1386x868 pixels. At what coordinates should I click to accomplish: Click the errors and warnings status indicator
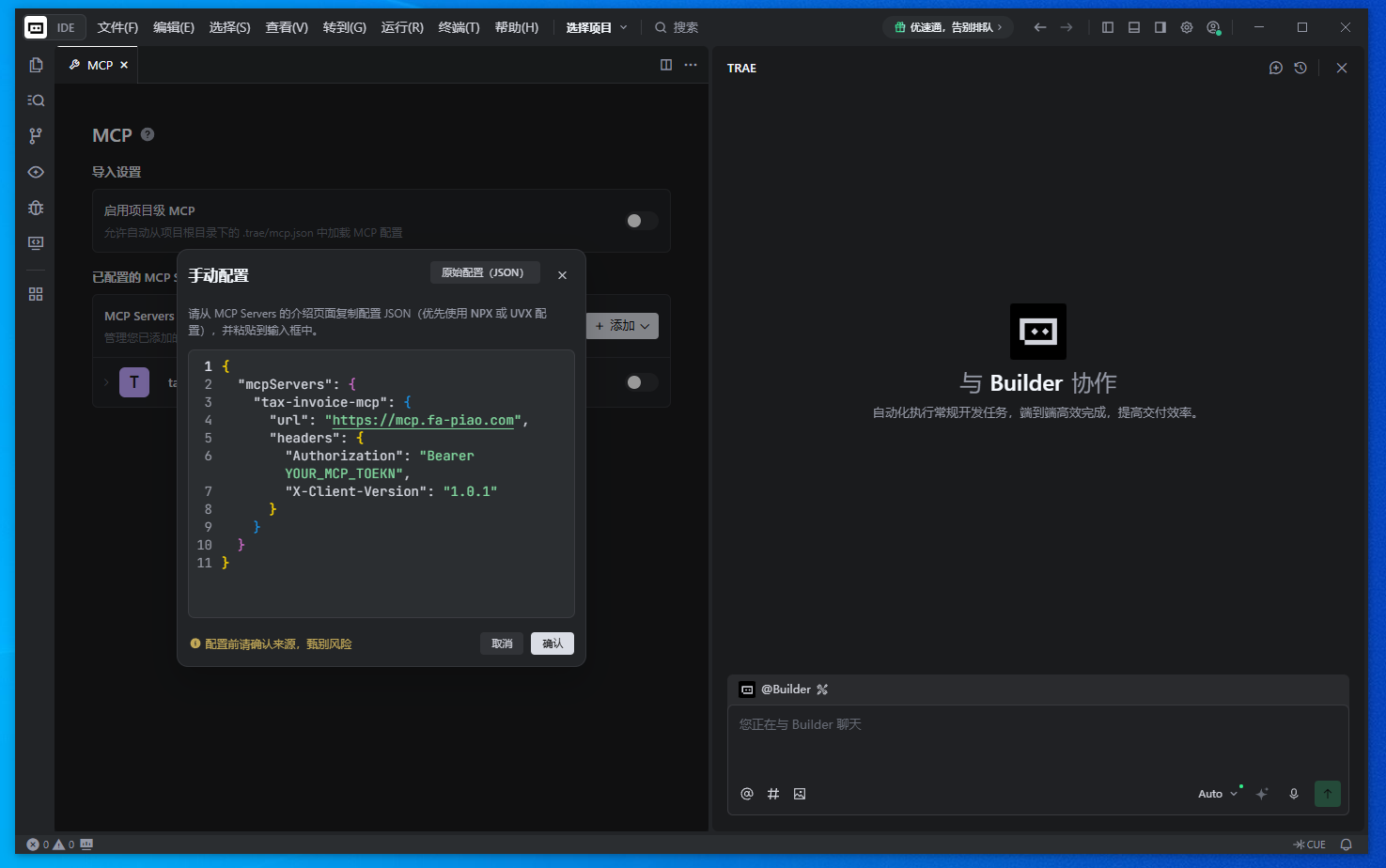(x=51, y=845)
